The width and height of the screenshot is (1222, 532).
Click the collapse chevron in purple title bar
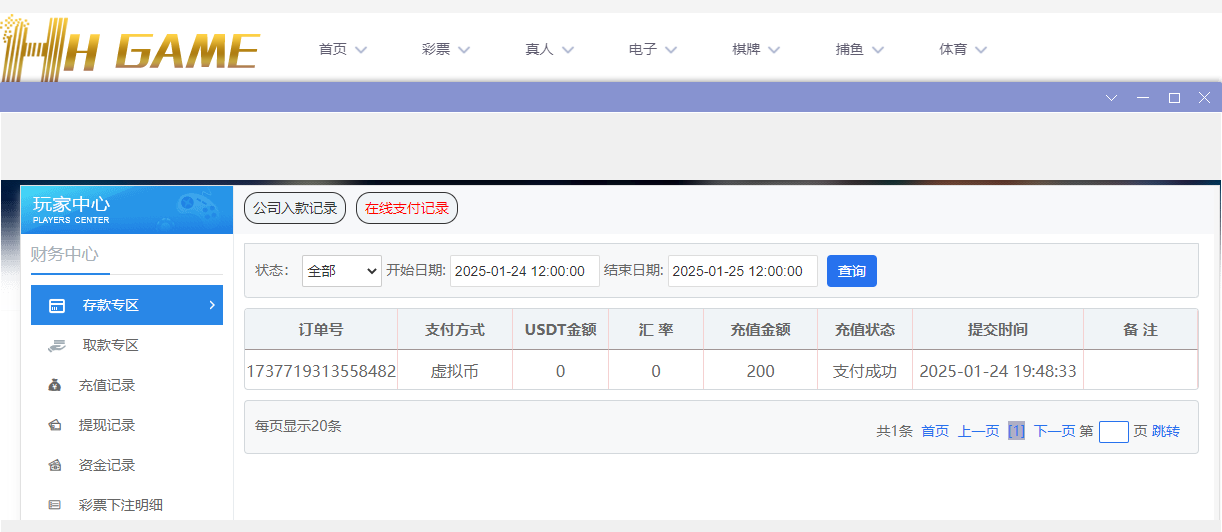click(x=1112, y=98)
